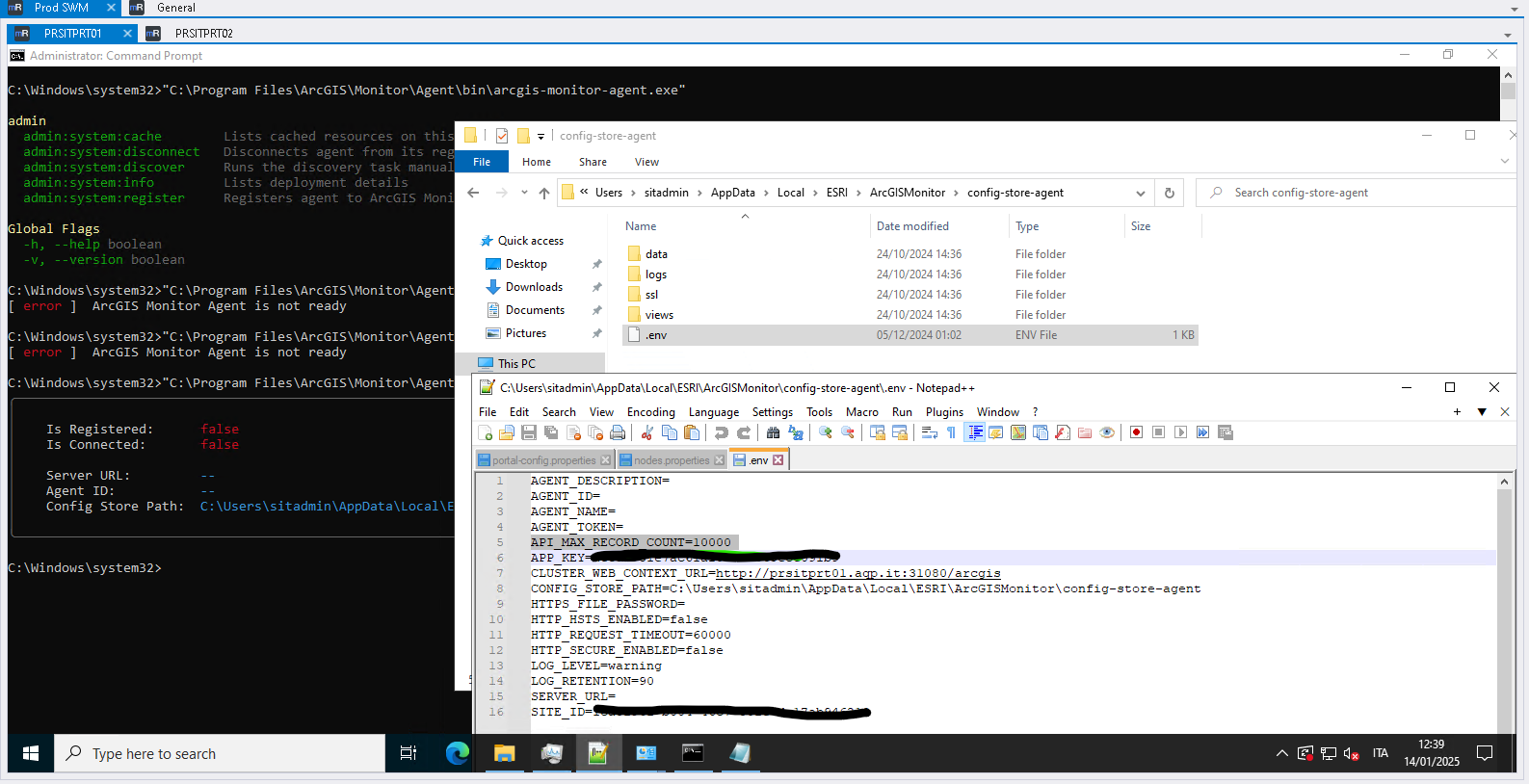Toggle show all characters pilcrow icon
Screen dimensions: 1529x784
click(x=952, y=433)
